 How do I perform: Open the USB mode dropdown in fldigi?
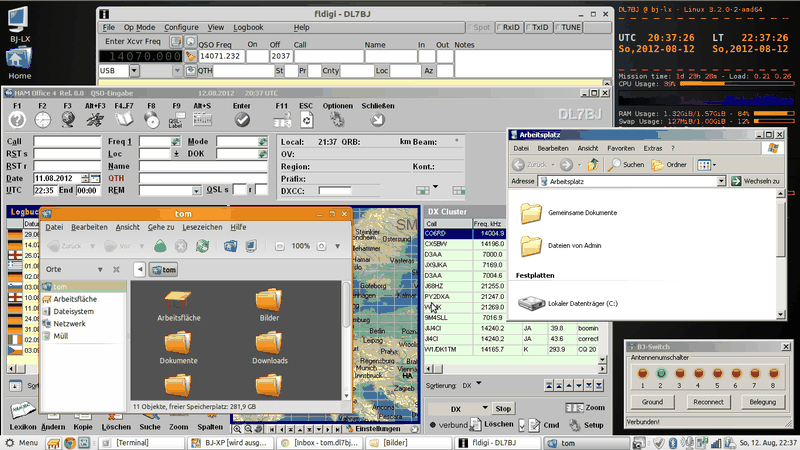click(x=134, y=70)
